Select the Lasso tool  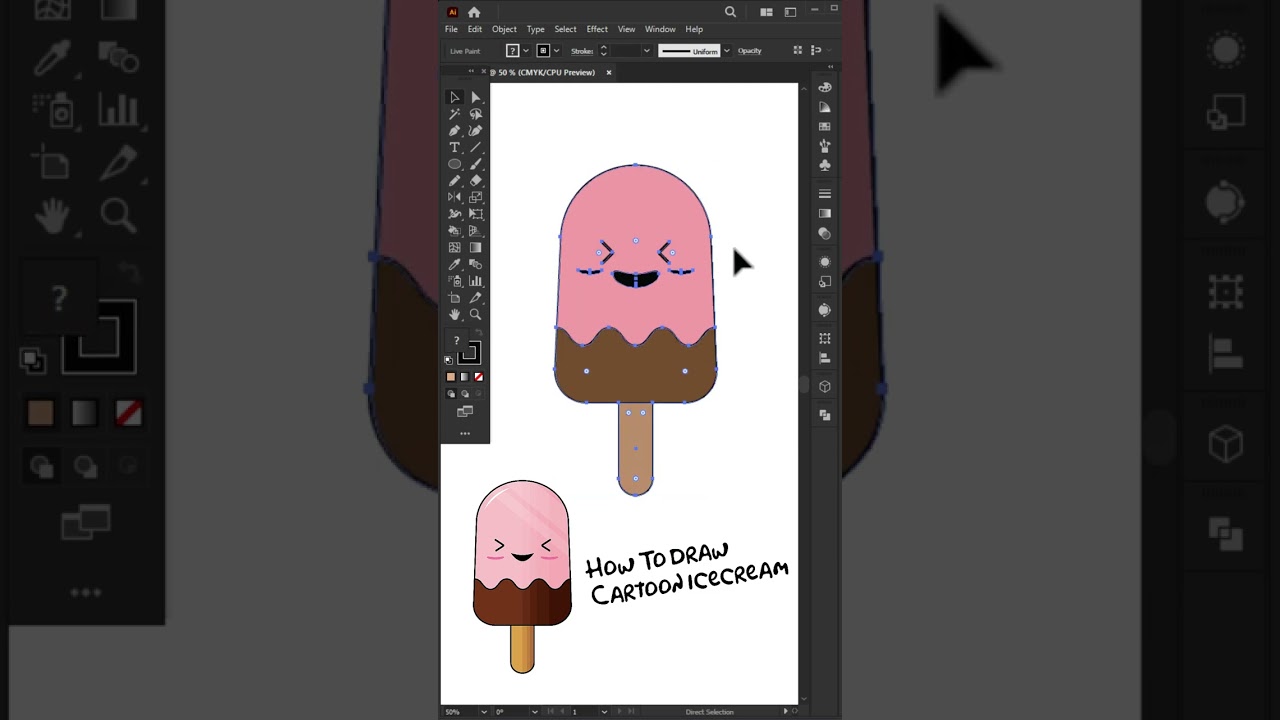(476, 114)
